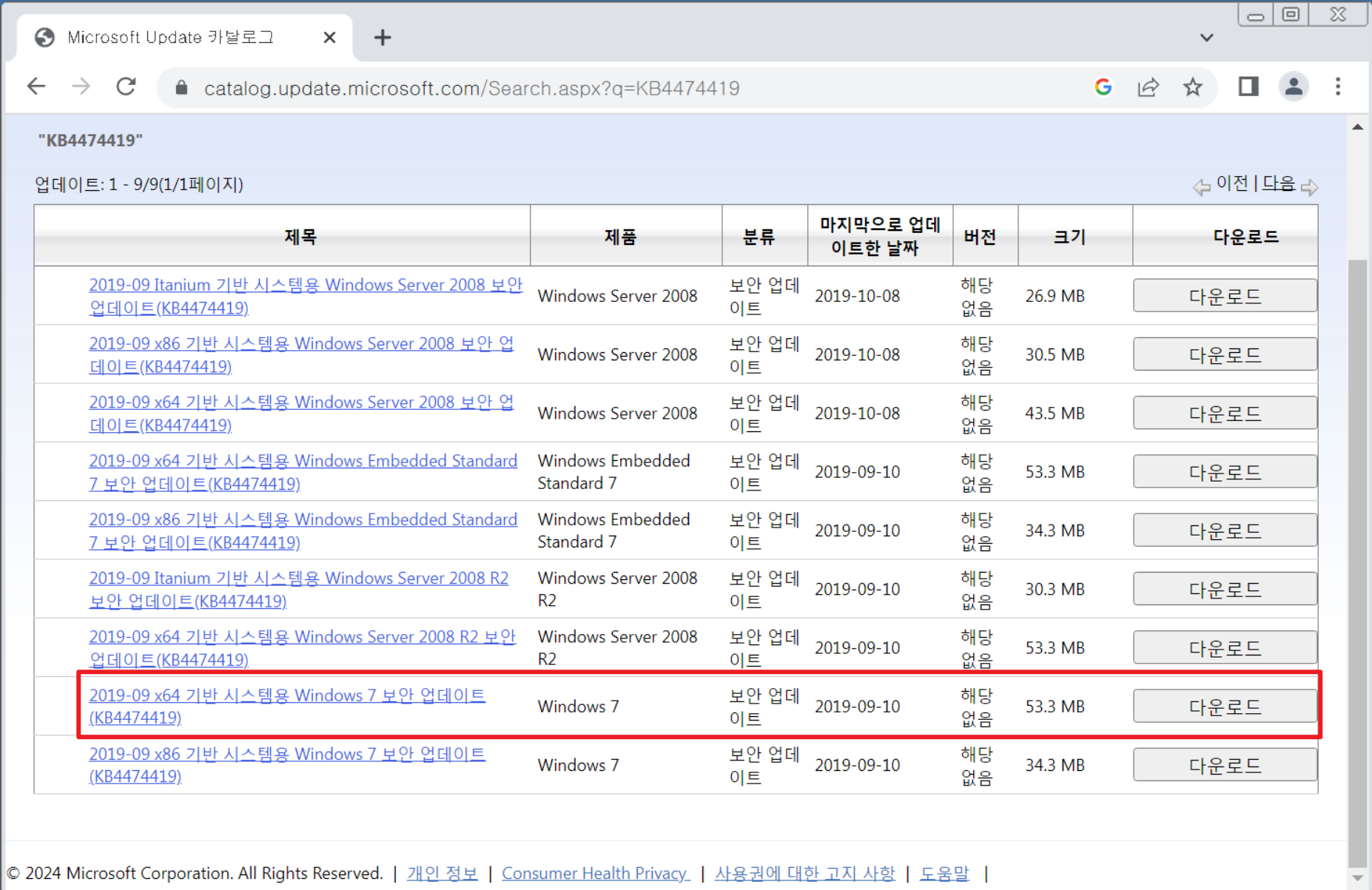Open 사용권에 대한 고지 사항 link
The width and height of the screenshot is (1372, 890).
804,873
